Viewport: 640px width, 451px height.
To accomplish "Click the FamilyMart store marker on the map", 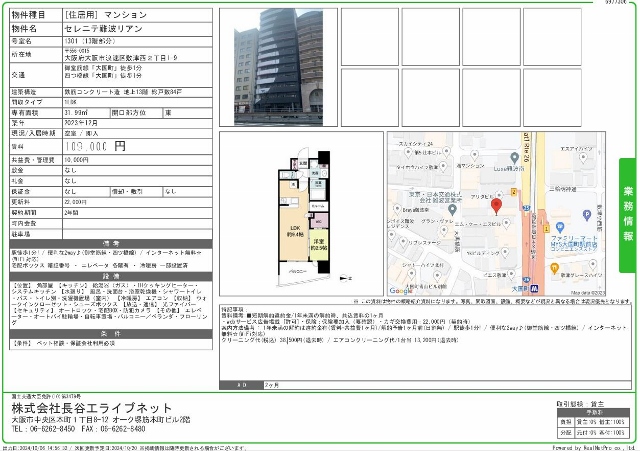I will click(x=560, y=227).
